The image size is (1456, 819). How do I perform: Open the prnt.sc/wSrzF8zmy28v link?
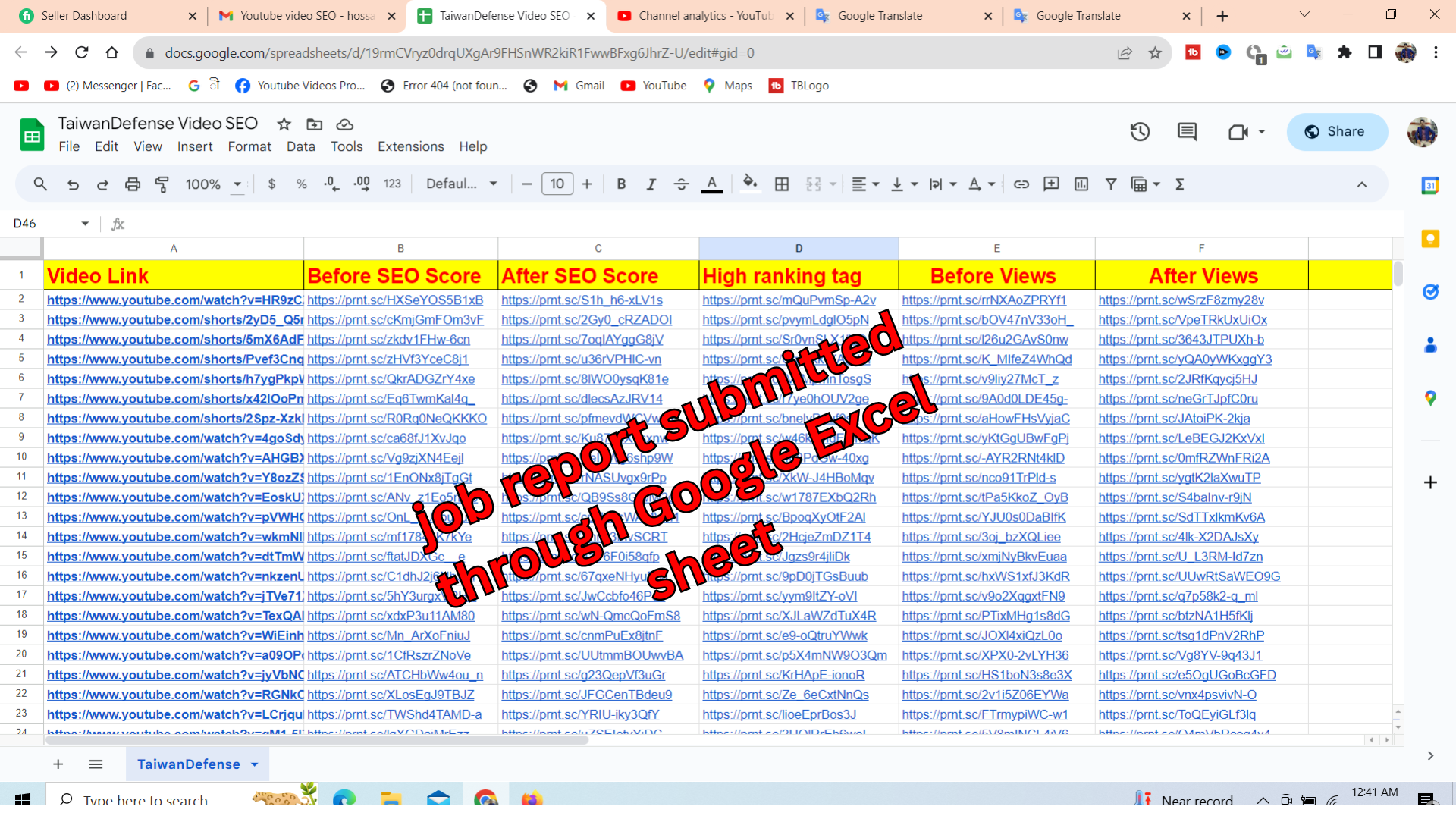(x=1181, y=300)
